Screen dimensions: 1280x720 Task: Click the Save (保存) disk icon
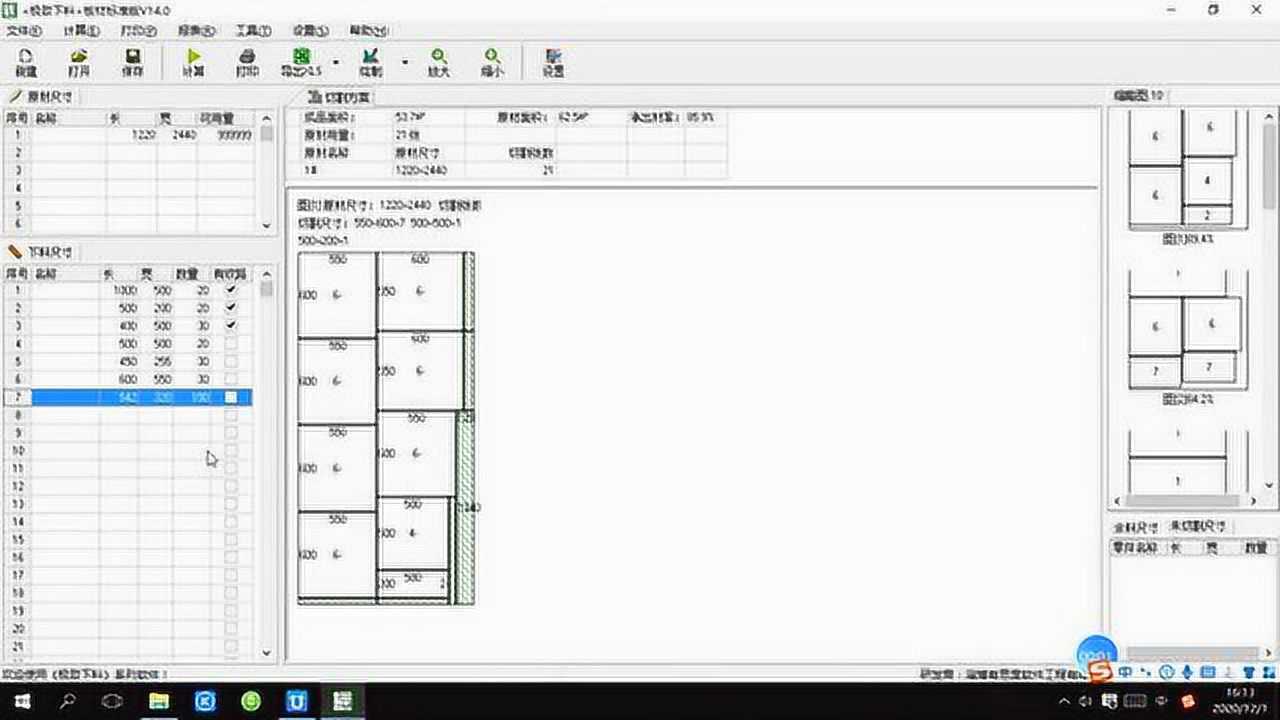pos(133,62)
